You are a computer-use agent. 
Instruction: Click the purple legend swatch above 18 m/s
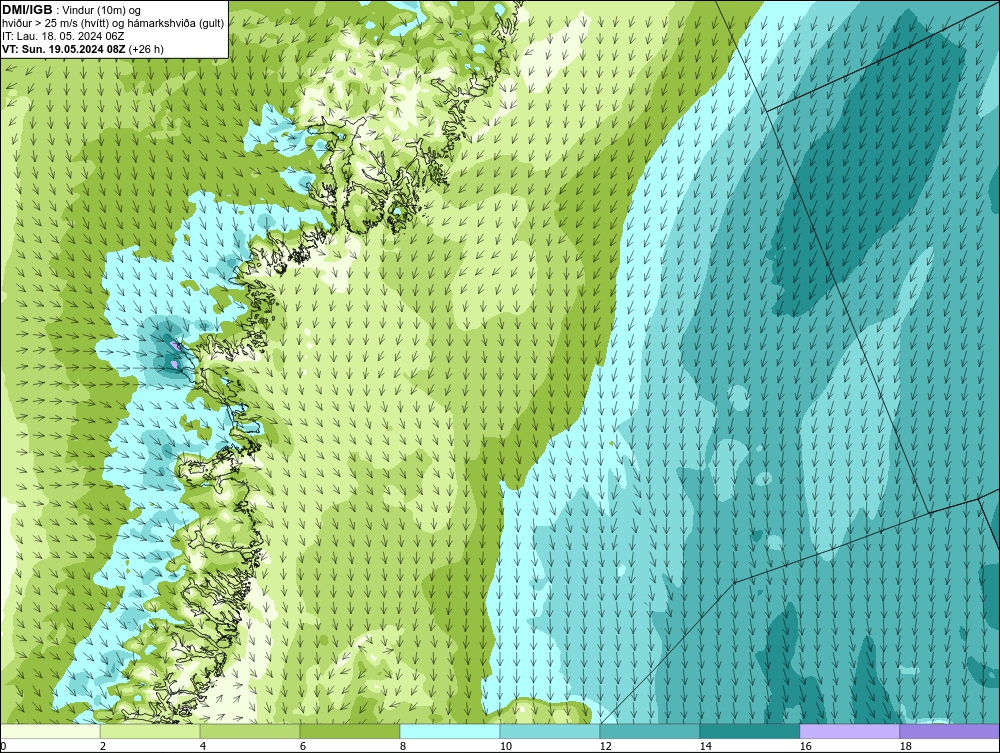click(x=949, y=731)
